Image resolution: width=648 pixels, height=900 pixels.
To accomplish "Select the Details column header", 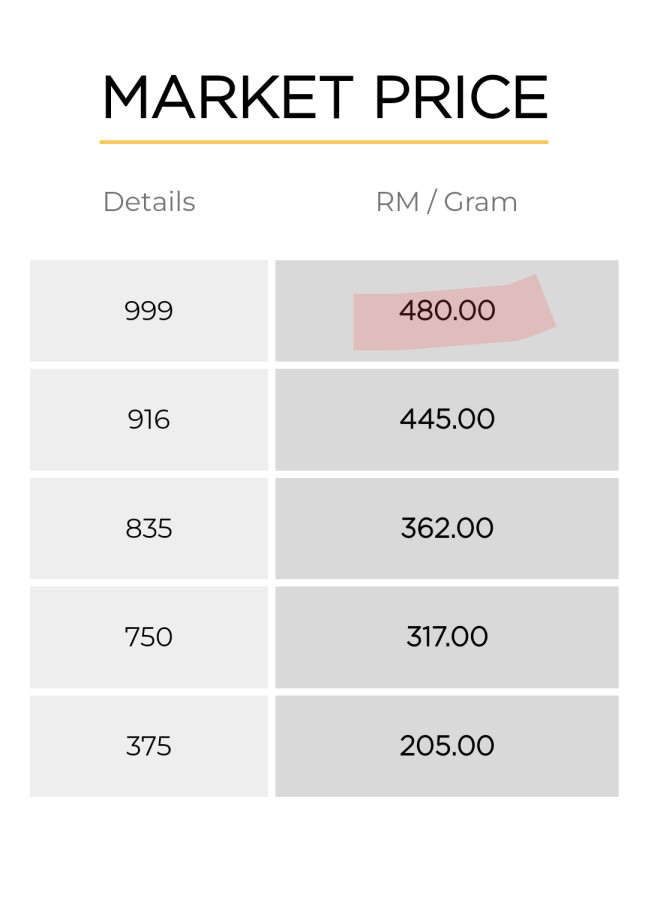I will coord(149,202).
